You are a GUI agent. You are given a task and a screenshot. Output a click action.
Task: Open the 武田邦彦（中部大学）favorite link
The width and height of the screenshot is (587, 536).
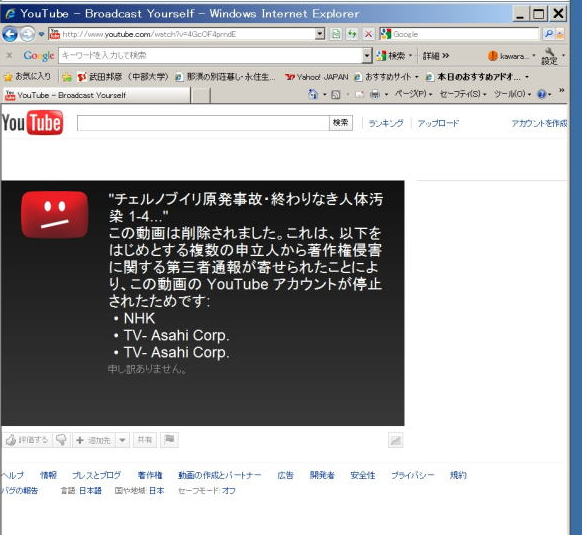(x=122, y=77)
